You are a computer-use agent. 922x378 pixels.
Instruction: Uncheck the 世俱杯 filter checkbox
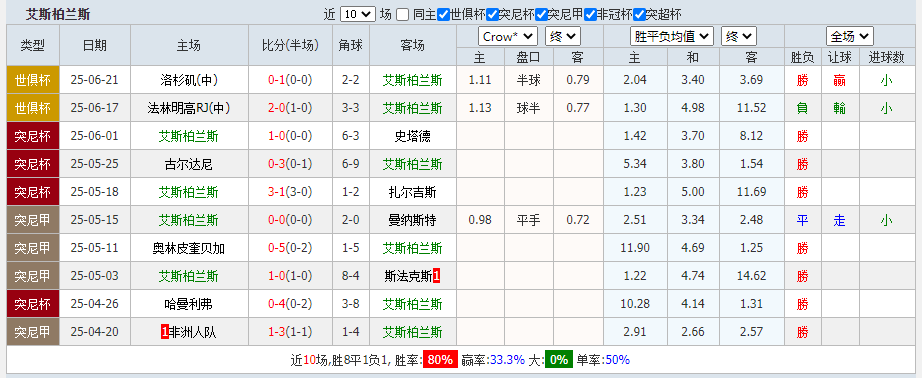tap(443, 15)
